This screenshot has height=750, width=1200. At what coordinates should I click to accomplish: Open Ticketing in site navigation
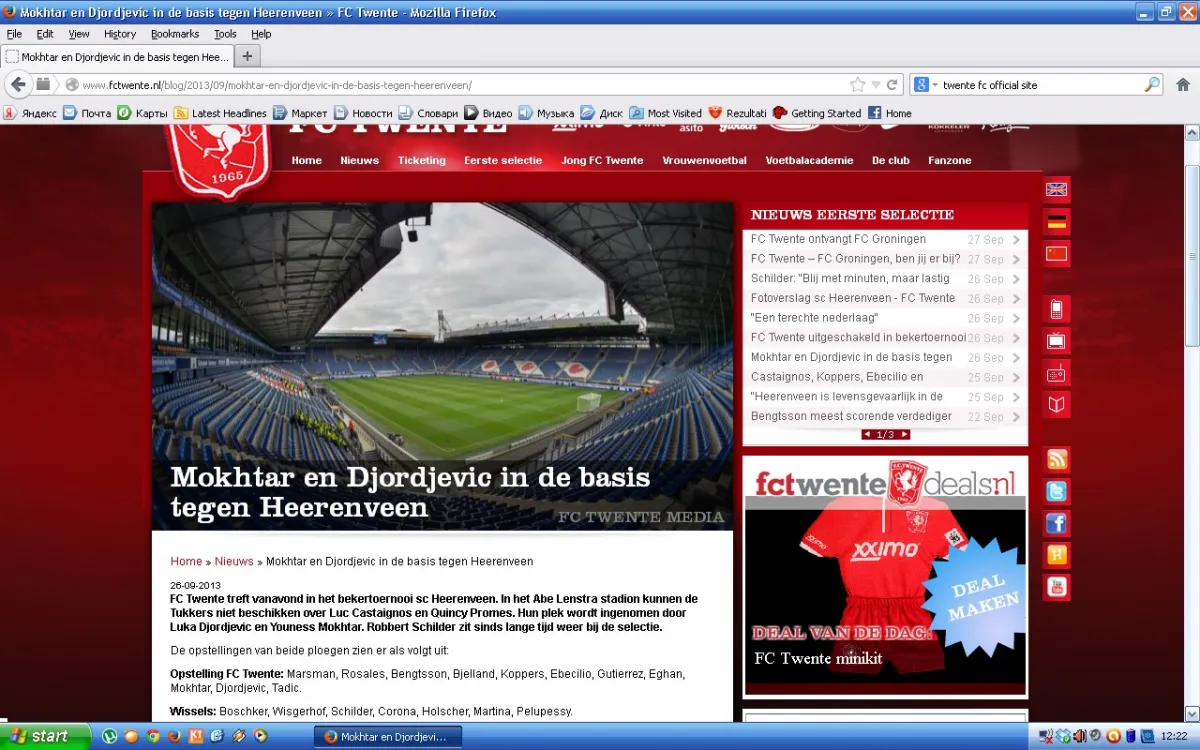coord(422,160)
